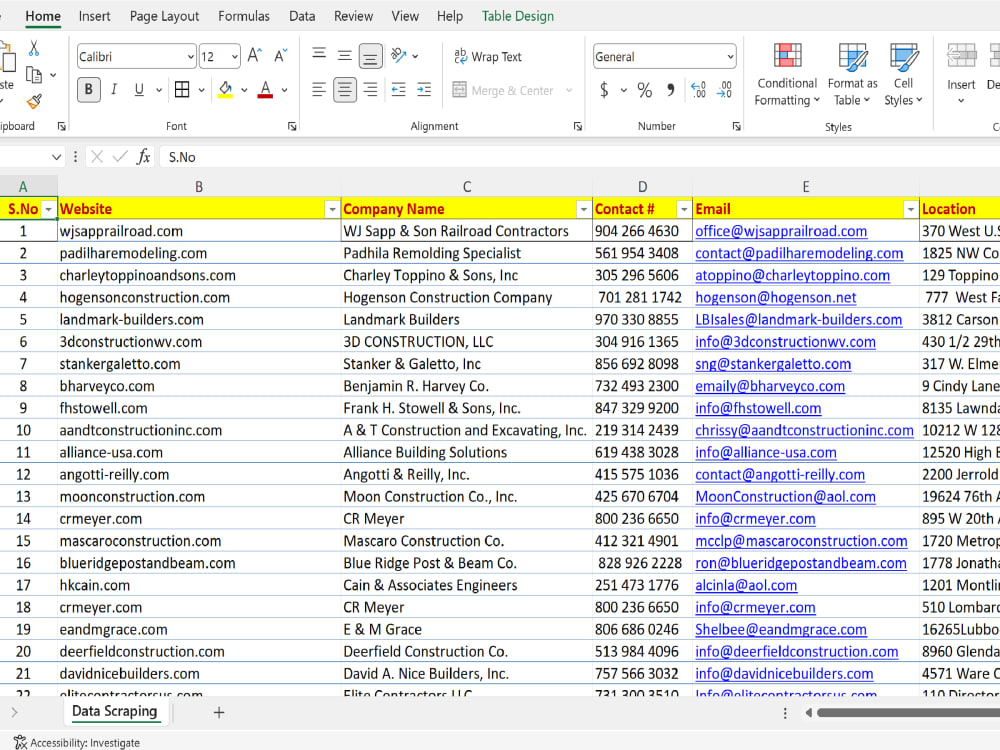1000x750 pixels.
Task: Top align cell contents
Action: [319, 55]
